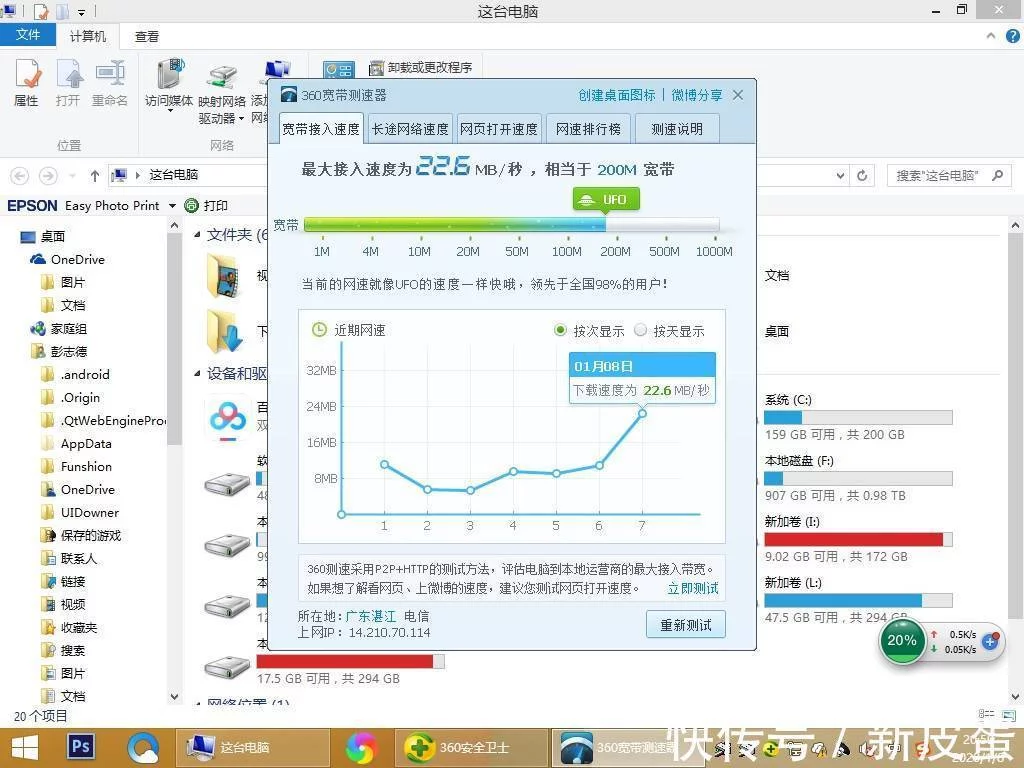Click the 创建桌面图标 link

(617, 95)
